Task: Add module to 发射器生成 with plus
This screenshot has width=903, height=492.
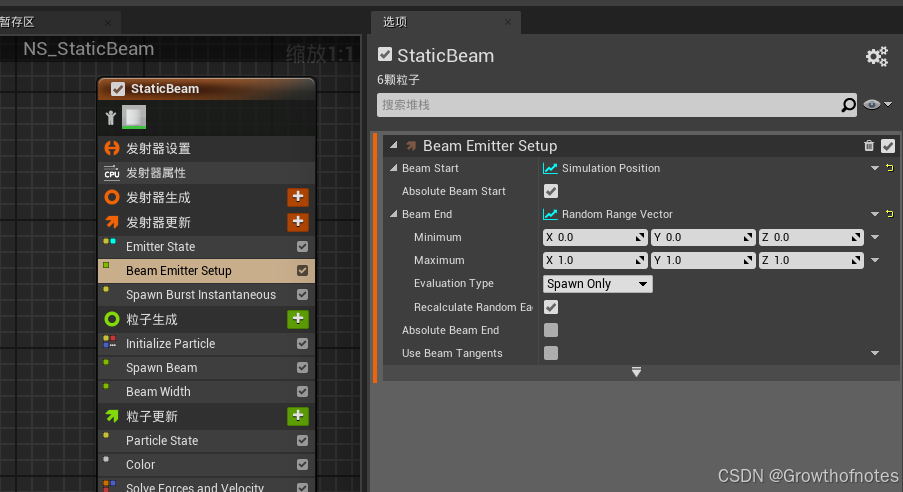Action: point(298,197)
